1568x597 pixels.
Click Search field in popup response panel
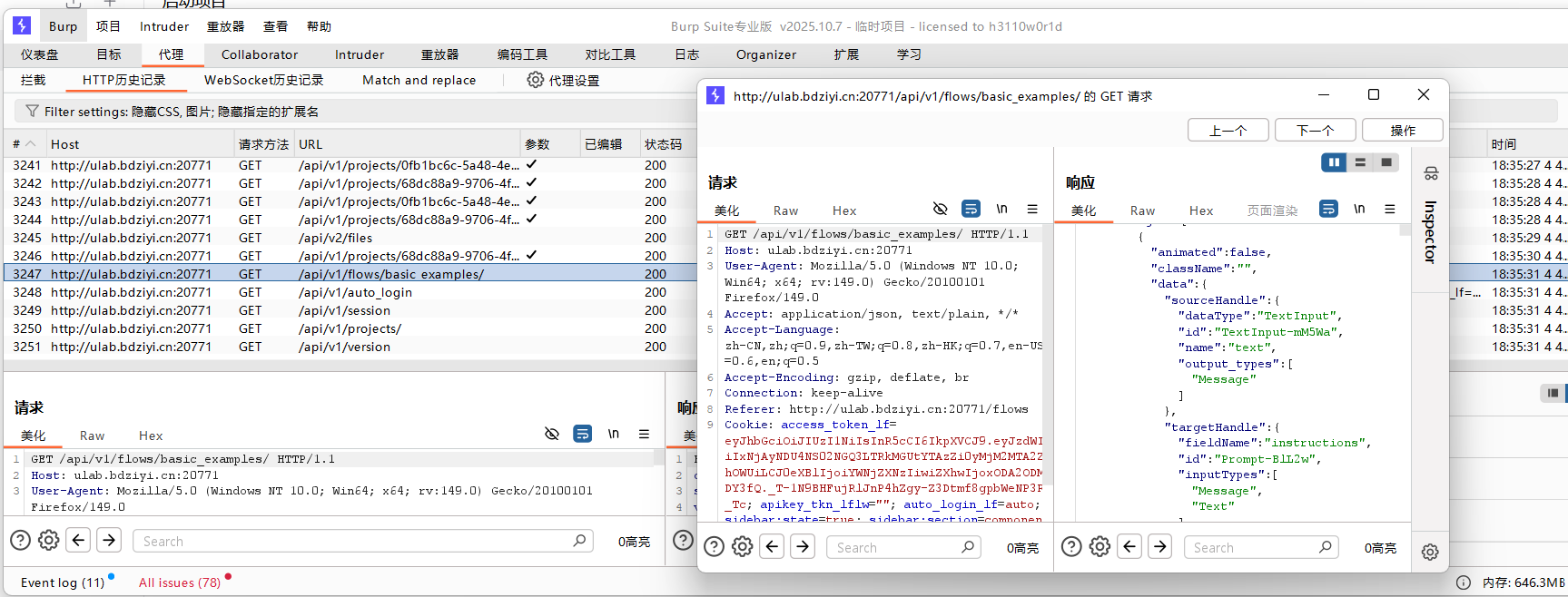pos(1261,547)
